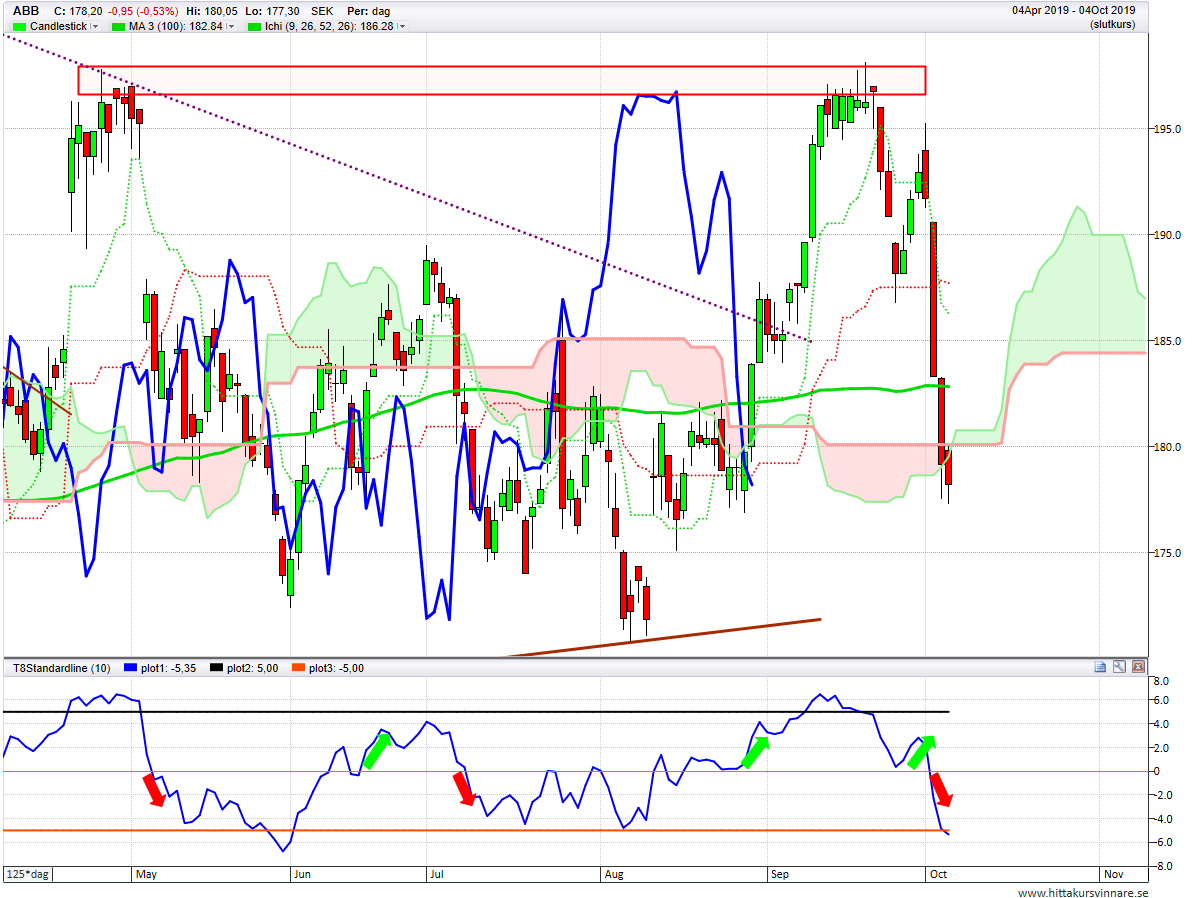Screen dimensions: 1193x898
Task: Click the Hi: 180,05 value
Action: click(212, 11)
